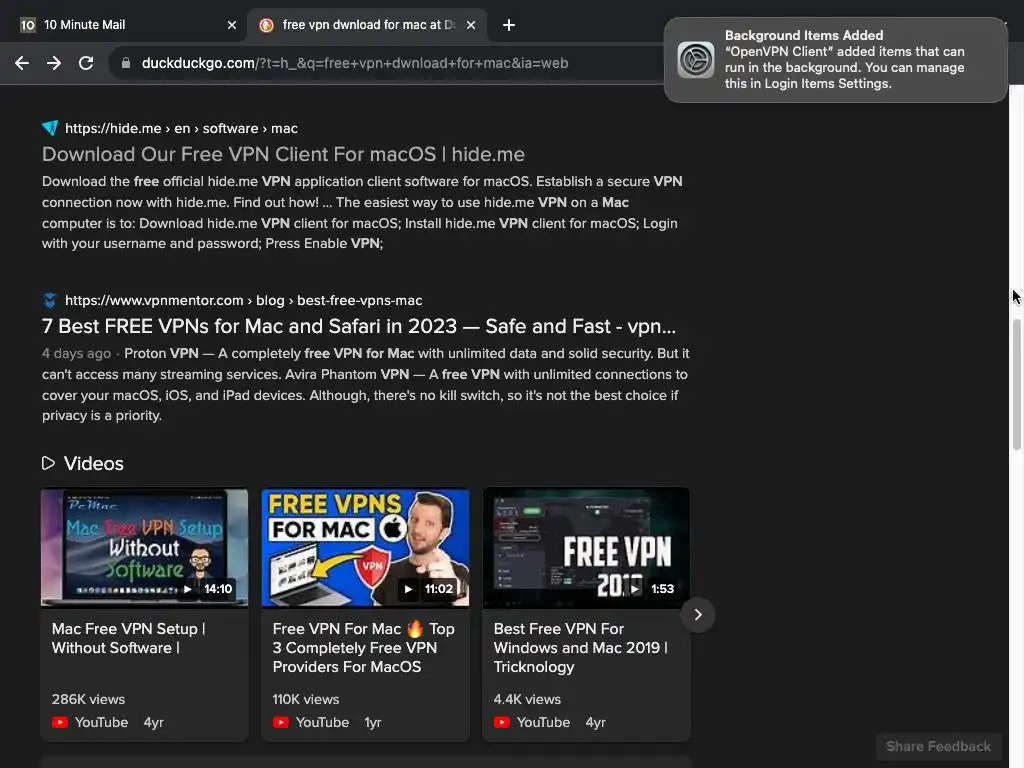Click the System Settings gear in notification
This screenshot has width=1024, height=768.
tap(696, 59)
